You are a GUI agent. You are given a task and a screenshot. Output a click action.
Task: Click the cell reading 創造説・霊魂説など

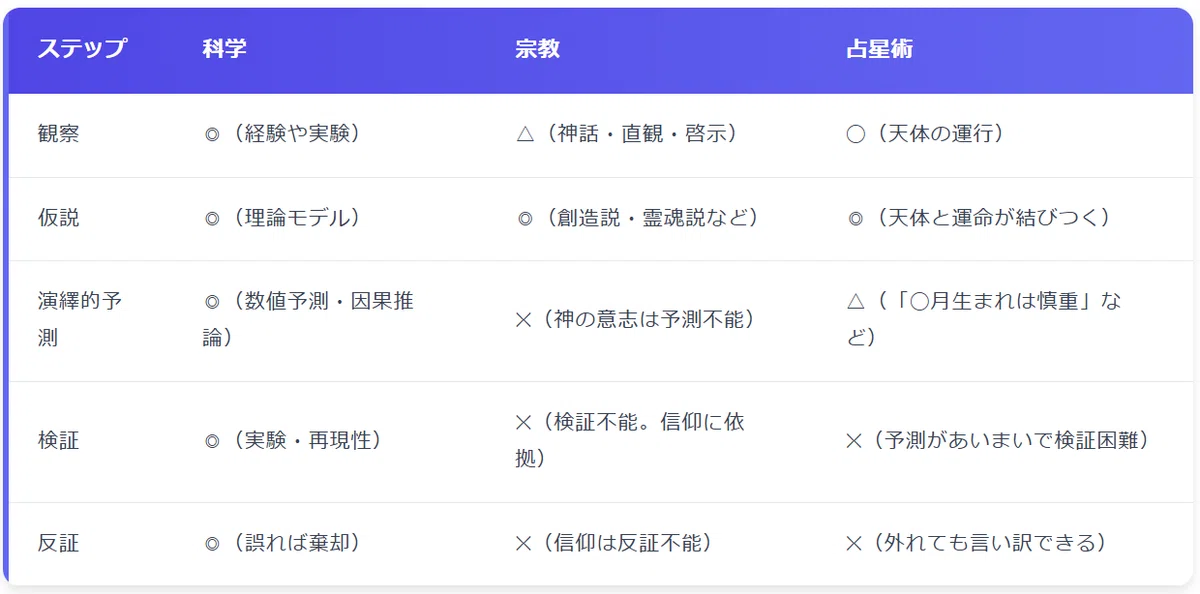pyautogui.click(x=638, y=218)
